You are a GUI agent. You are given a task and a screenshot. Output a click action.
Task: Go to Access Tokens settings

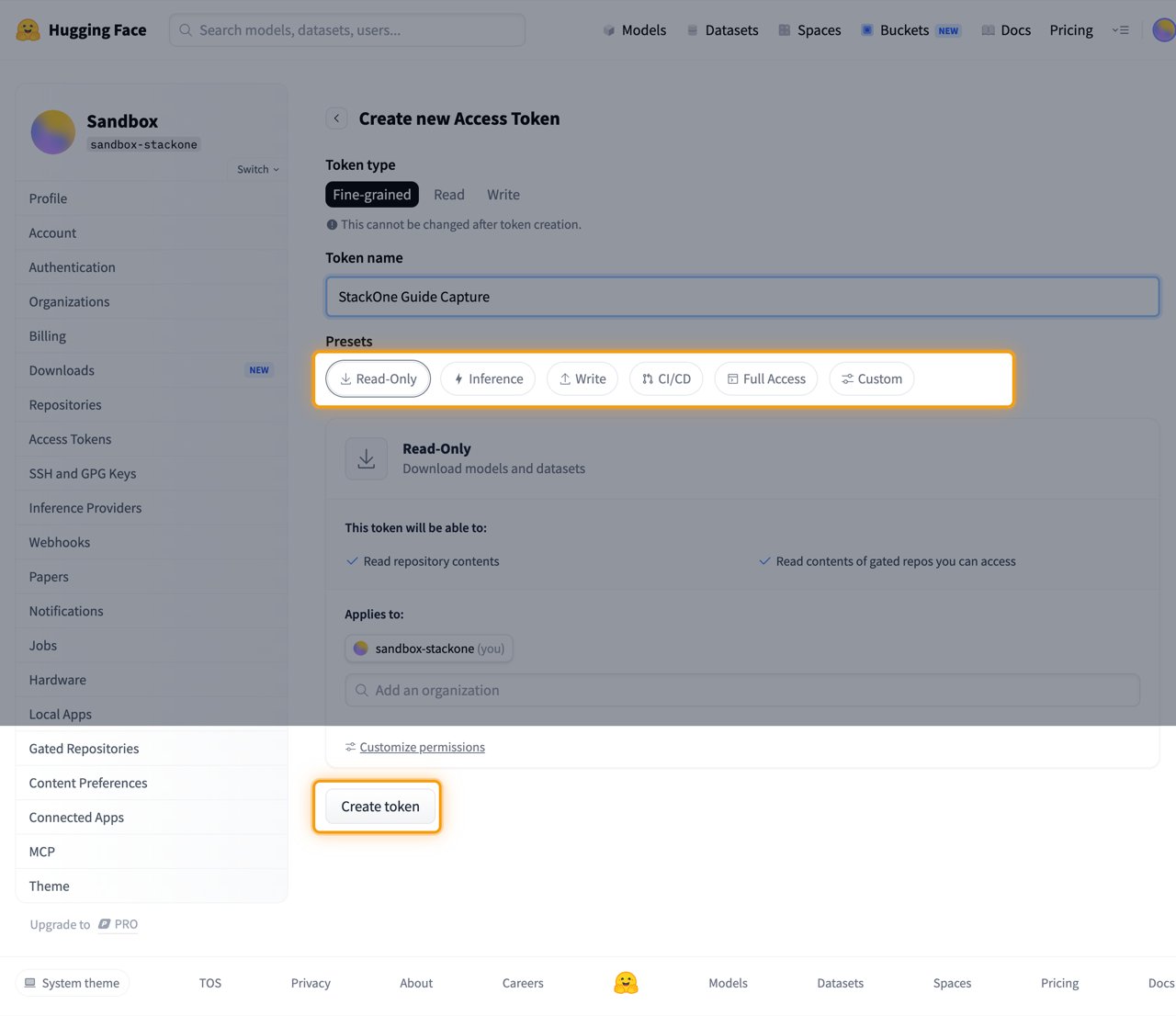(152, 439)
